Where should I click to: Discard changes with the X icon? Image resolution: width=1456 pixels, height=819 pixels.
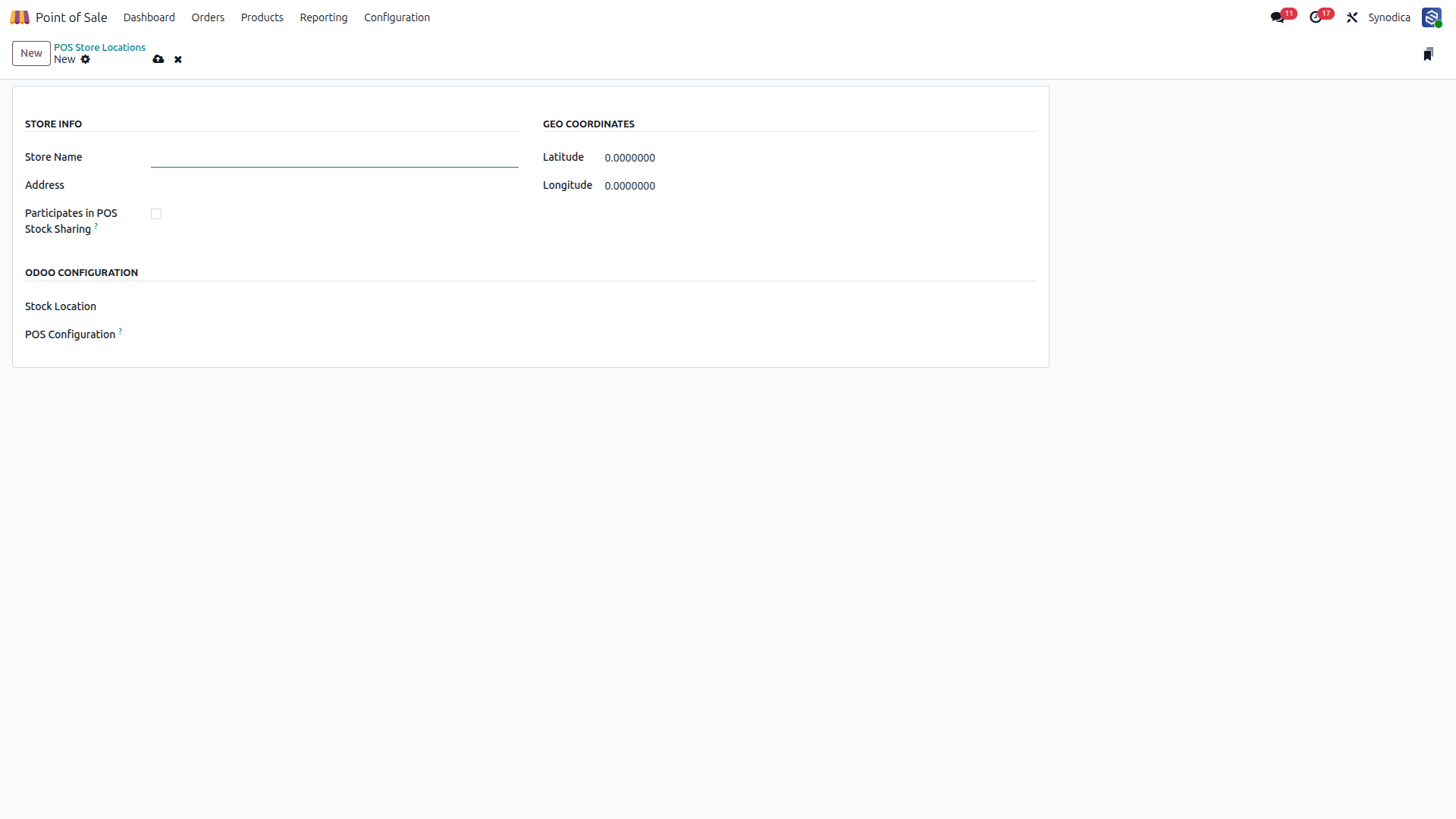(178, 59)
